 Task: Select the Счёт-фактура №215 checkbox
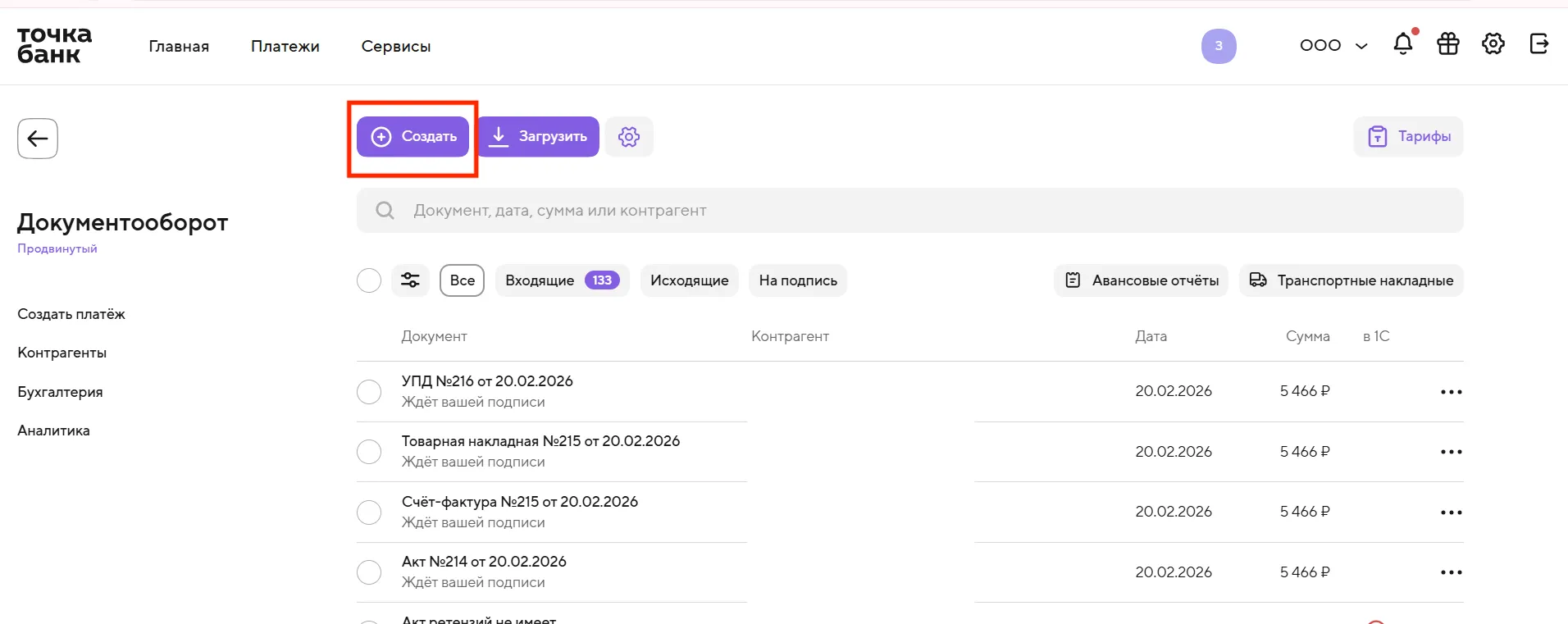point(369,512)
